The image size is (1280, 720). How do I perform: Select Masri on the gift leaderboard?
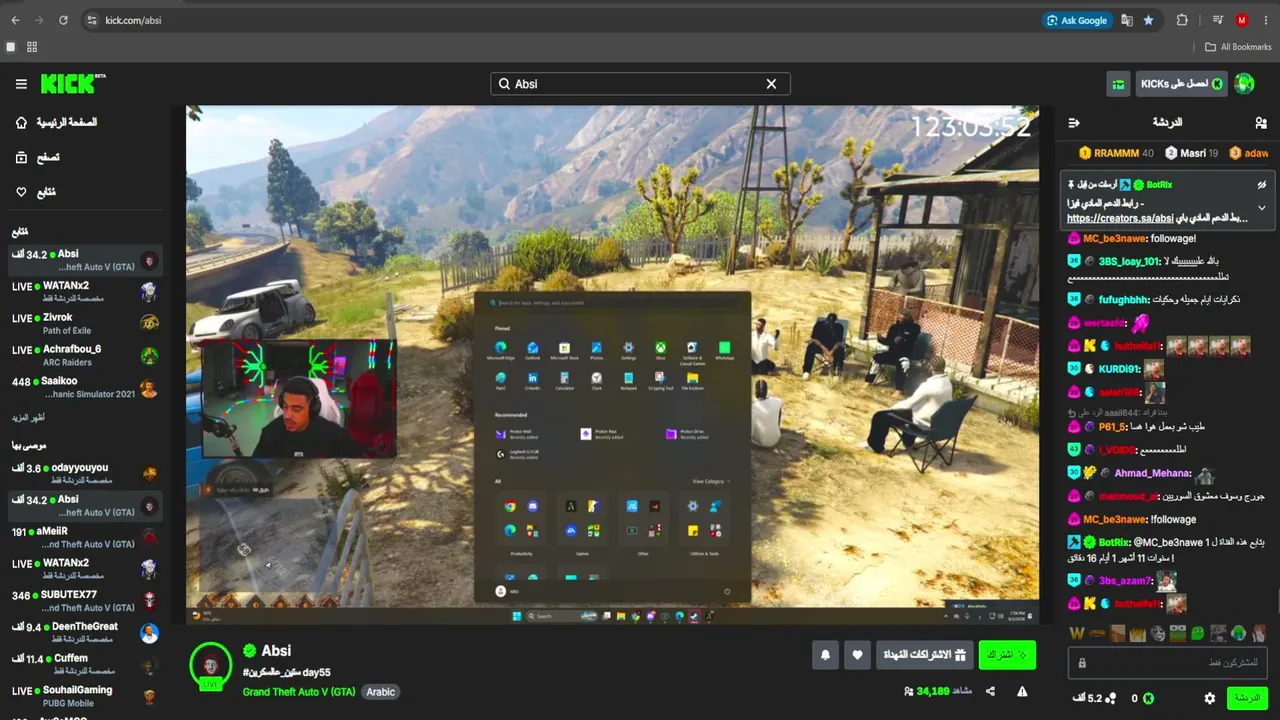(x=1190, y=153)
